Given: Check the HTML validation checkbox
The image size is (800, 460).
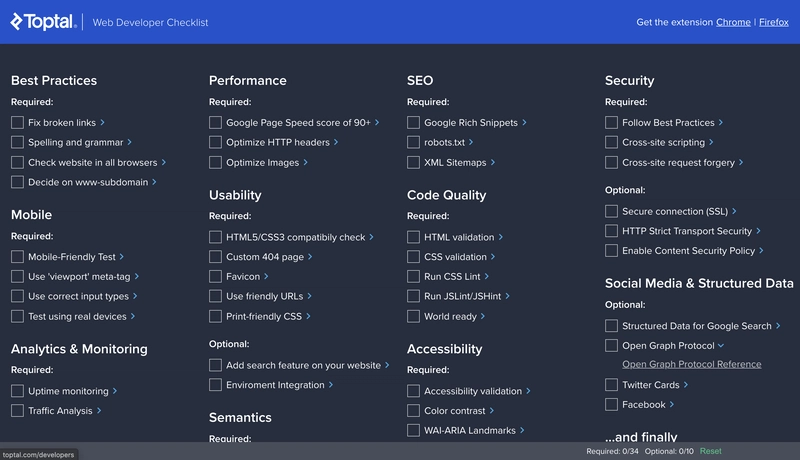Looking at the screenshot, I should coord(413,237).
